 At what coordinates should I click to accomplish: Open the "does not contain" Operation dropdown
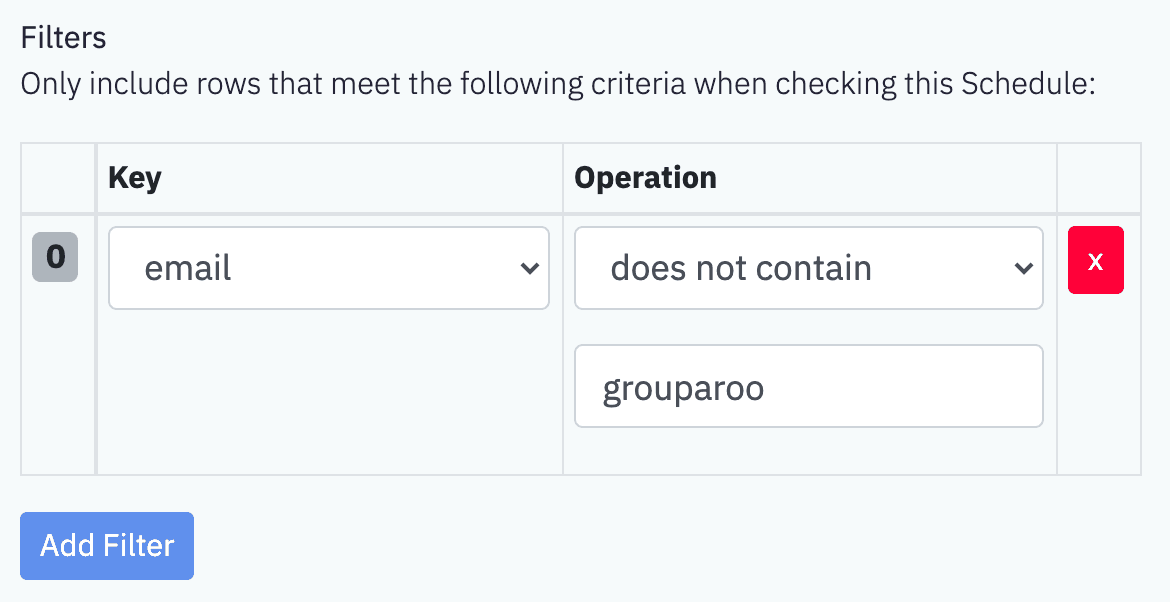click(809, 268)
